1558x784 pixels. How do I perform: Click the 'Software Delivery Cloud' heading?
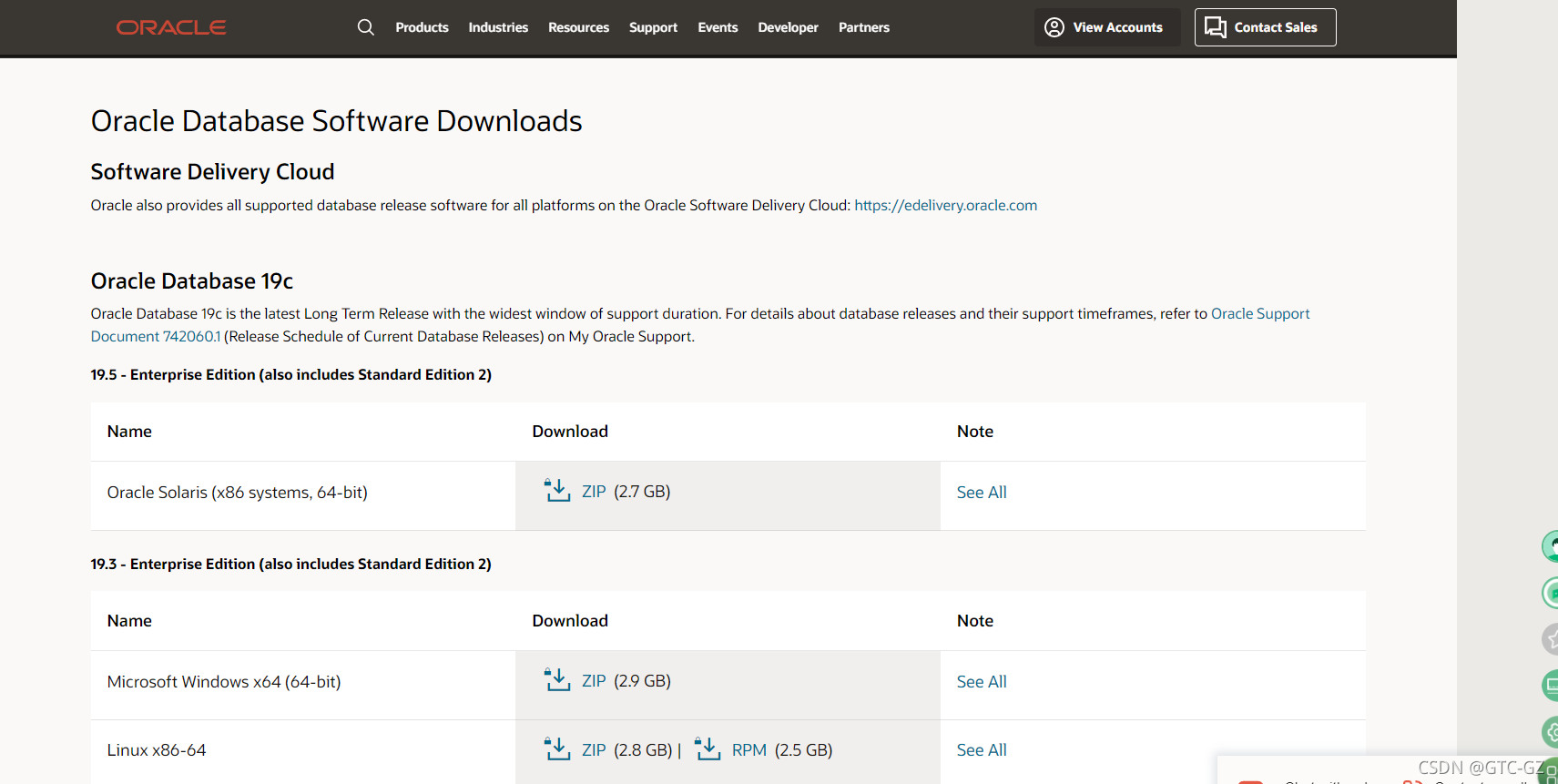click(212, 172)
